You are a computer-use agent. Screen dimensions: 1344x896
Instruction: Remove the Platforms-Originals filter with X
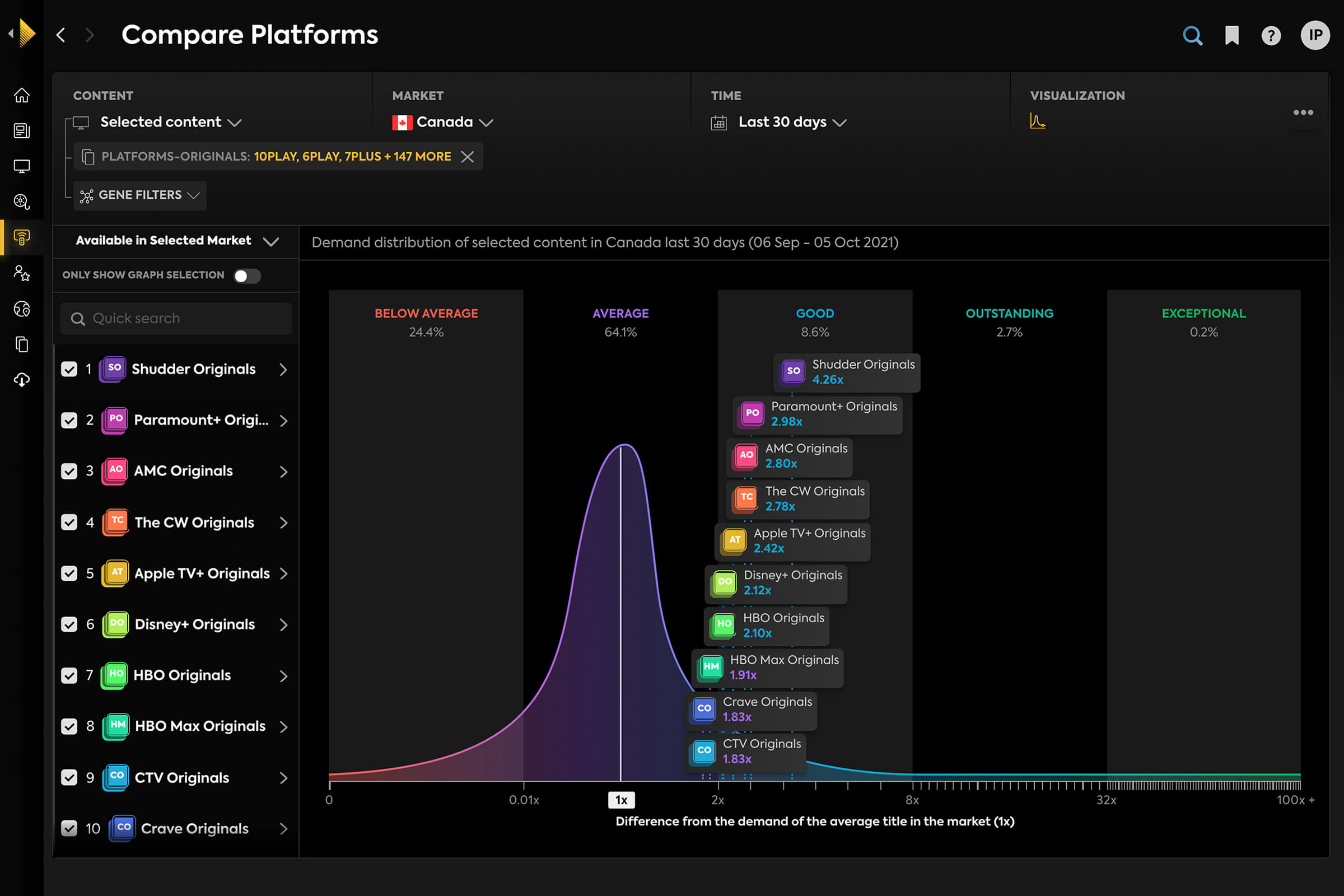point(468,157)
